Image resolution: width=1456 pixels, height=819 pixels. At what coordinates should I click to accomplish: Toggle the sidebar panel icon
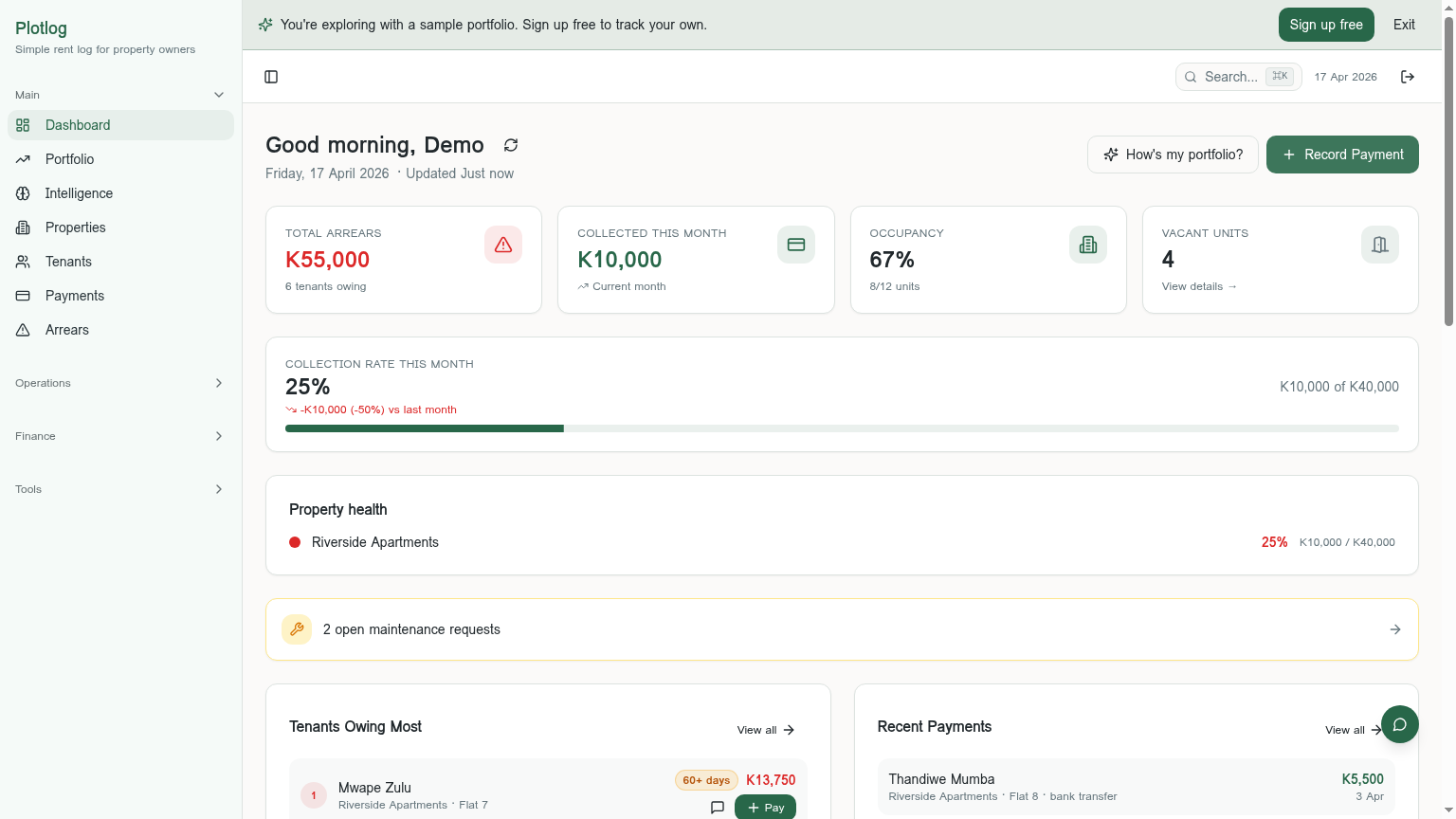pos(271,77)
